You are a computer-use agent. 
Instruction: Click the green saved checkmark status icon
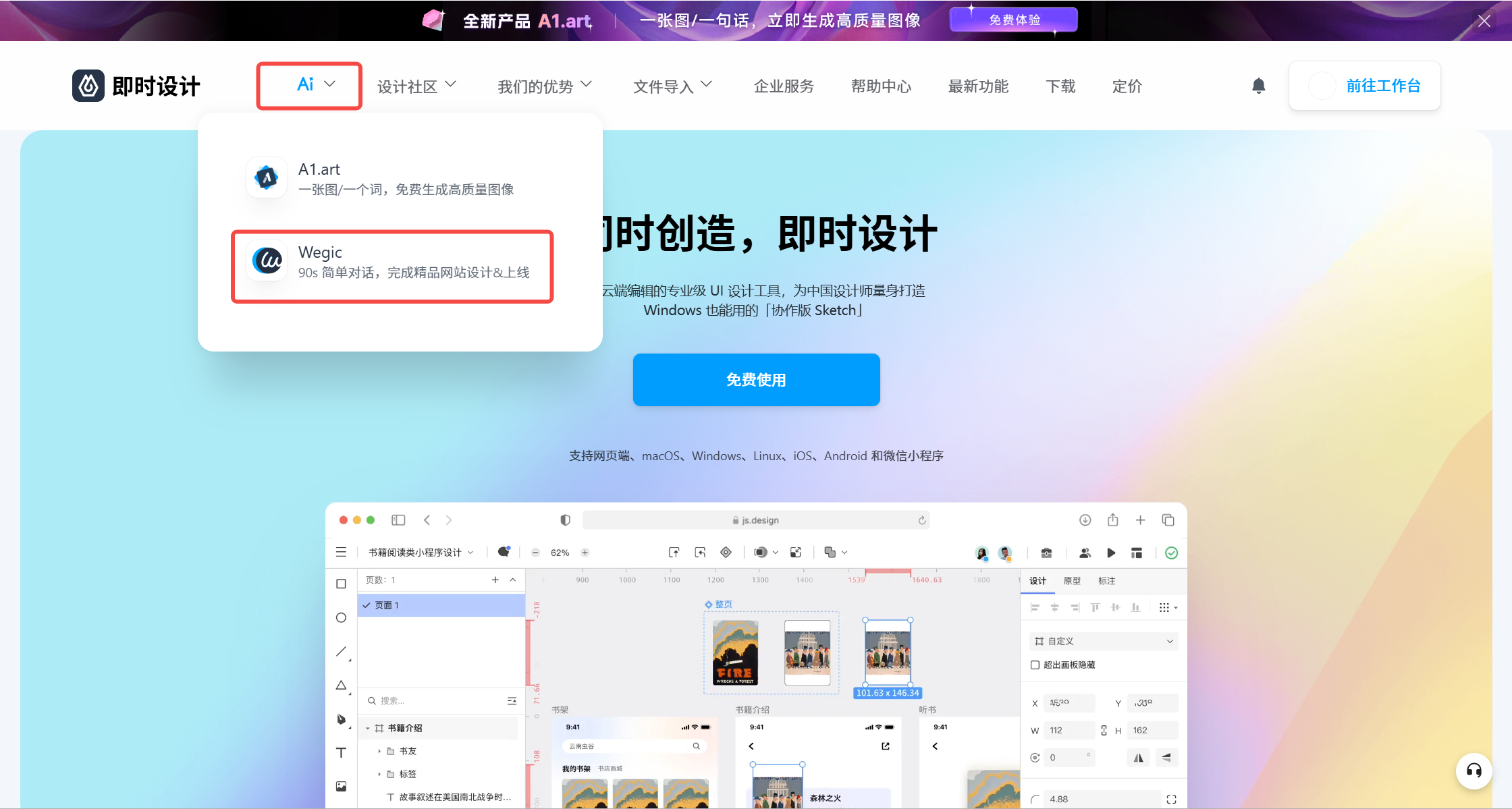1172,553
